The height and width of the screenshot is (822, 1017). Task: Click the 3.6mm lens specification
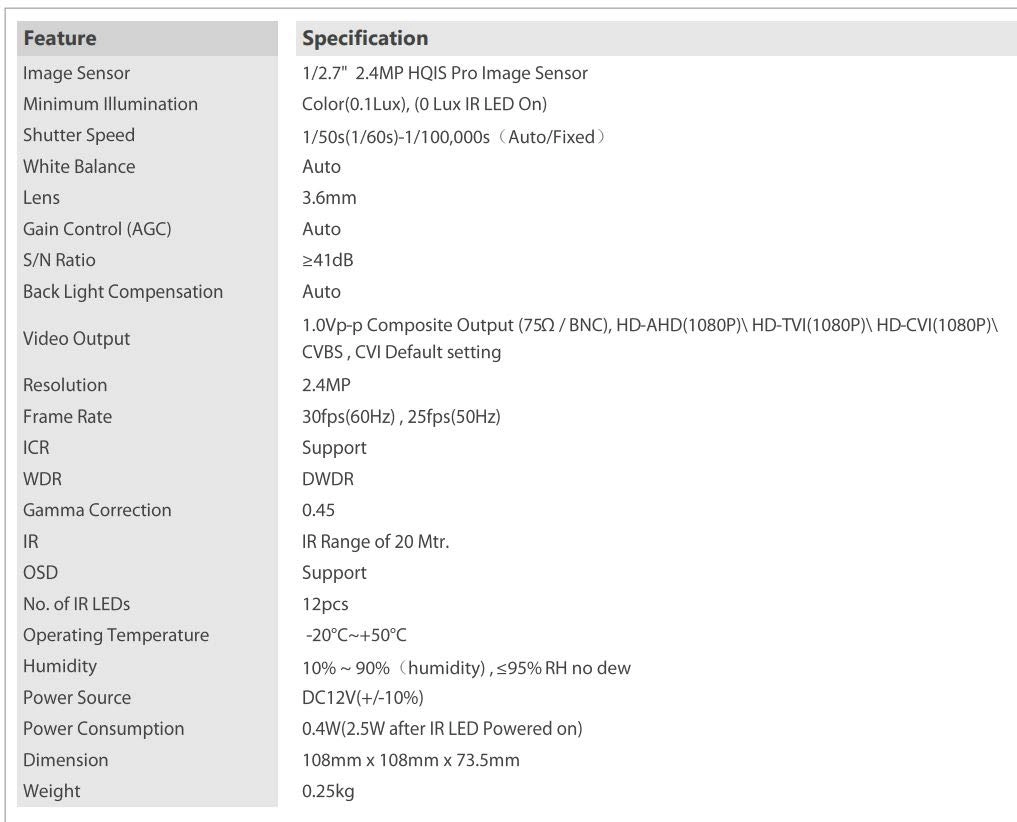[x=329, y=198]
